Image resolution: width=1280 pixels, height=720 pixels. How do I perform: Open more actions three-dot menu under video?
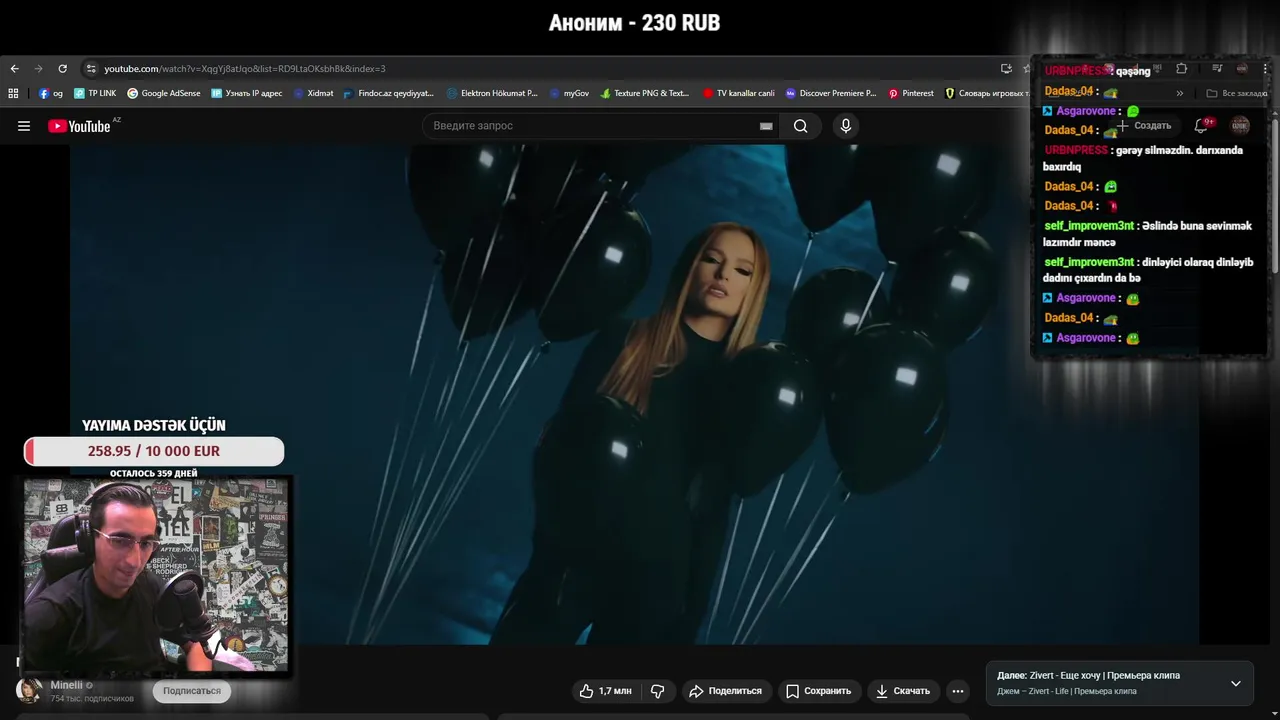958,691
